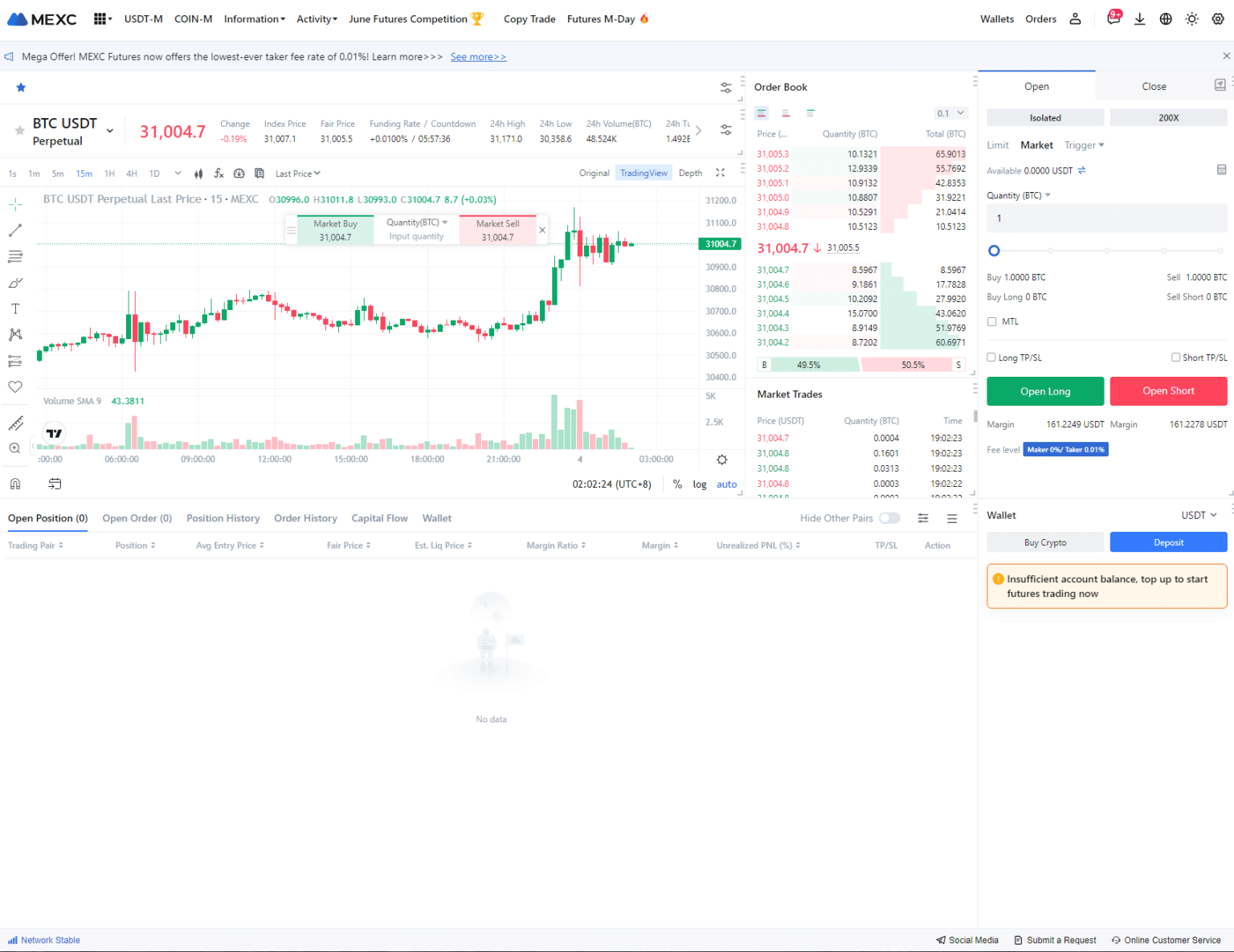
Task: Switch to the Close order tab
Action: (x=1154, y=87)
